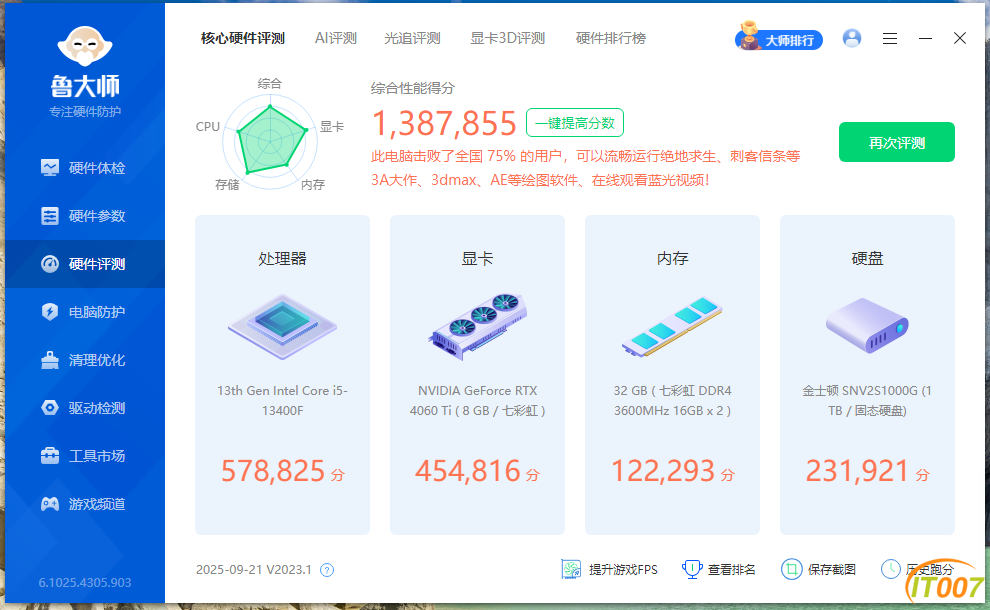Click the 再次评测 green button
Image resolution: width=990 pixels, height=610 pixels.
click(897, 142)
